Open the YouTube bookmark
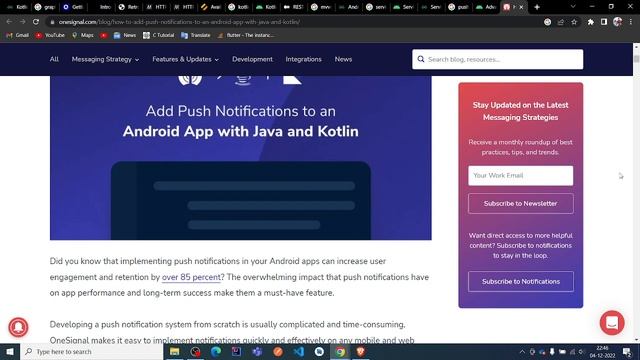This screenshot has height=360, width=640. 50,35
